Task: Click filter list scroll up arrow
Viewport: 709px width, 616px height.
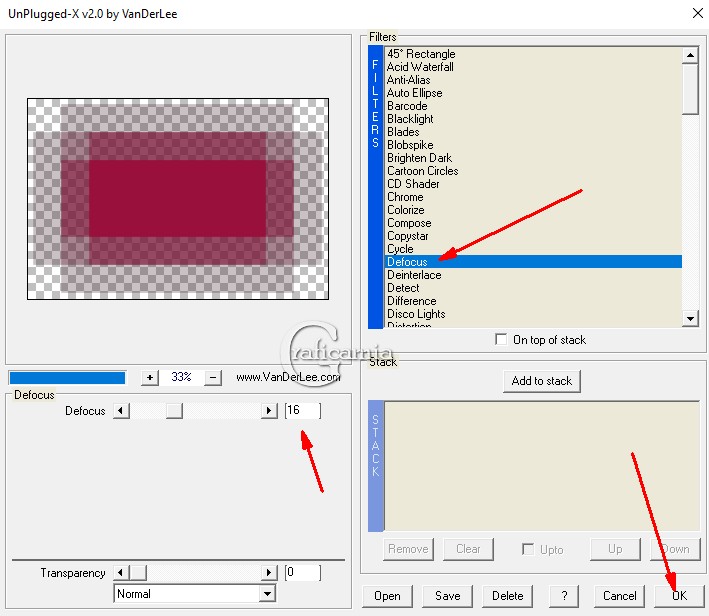Action: click(x=690, y=55)
